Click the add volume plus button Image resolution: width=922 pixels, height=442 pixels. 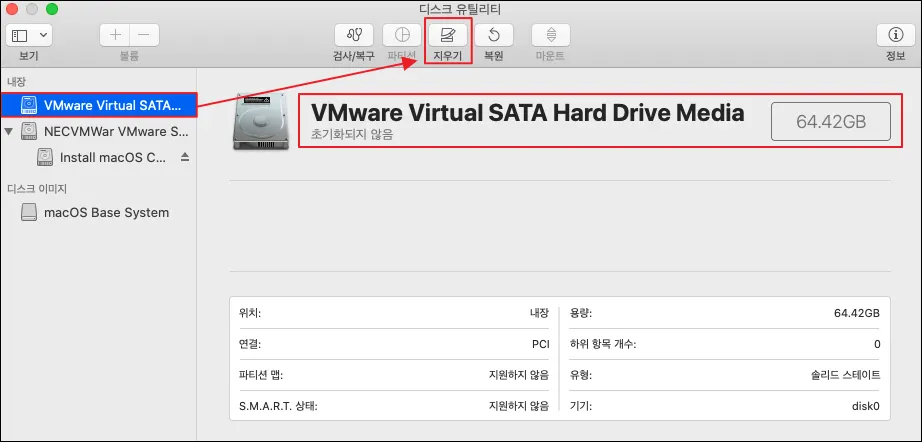coord(115,35)
